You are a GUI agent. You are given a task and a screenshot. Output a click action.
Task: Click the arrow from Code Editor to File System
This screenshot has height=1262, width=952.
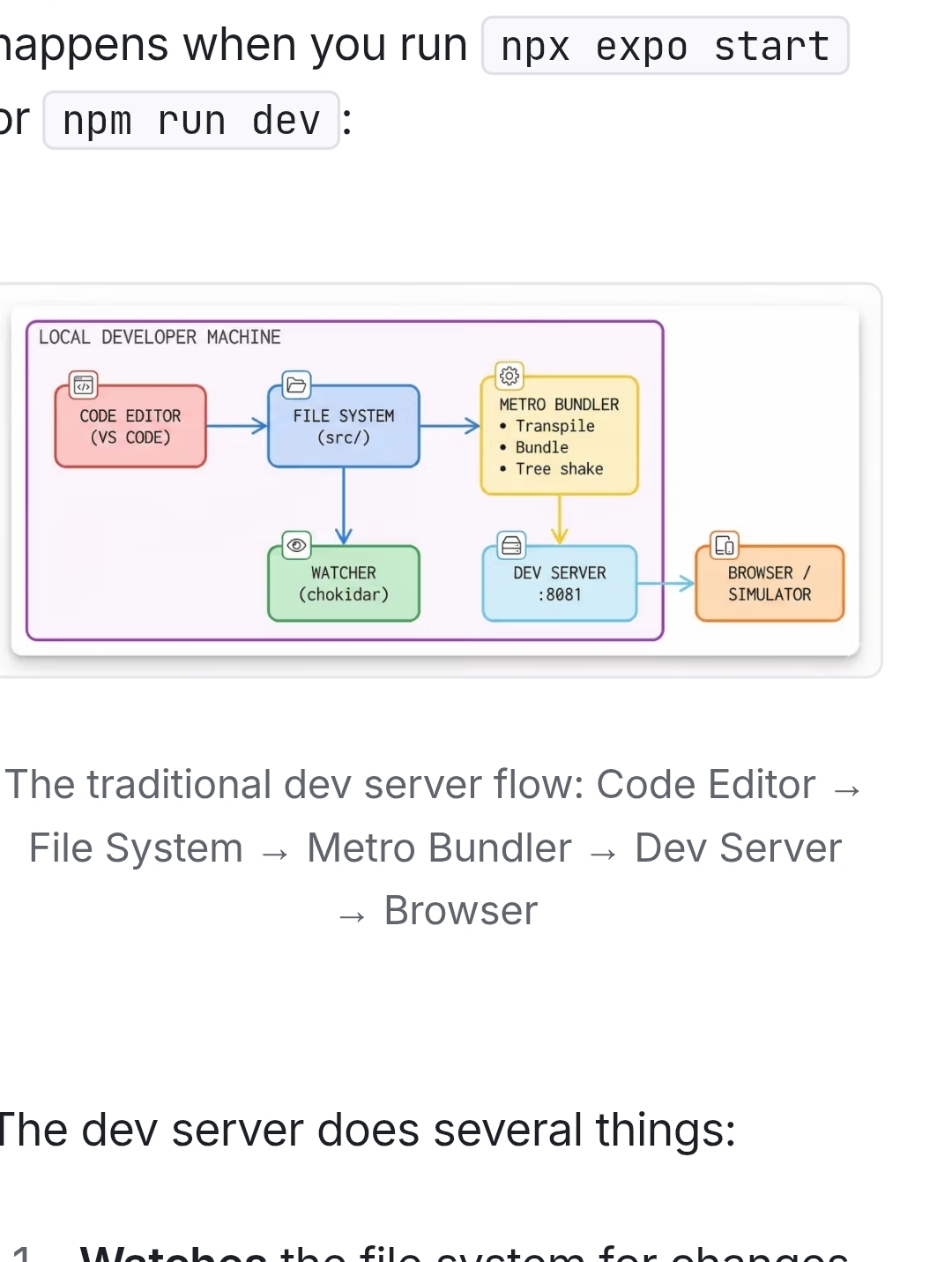[x=236, y=426]
